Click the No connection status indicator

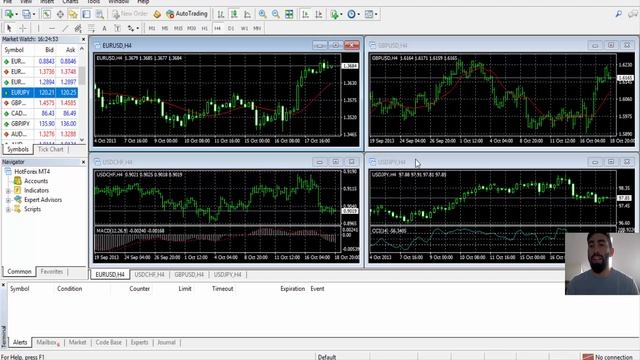pyautogui.click(x=608, y=357)
